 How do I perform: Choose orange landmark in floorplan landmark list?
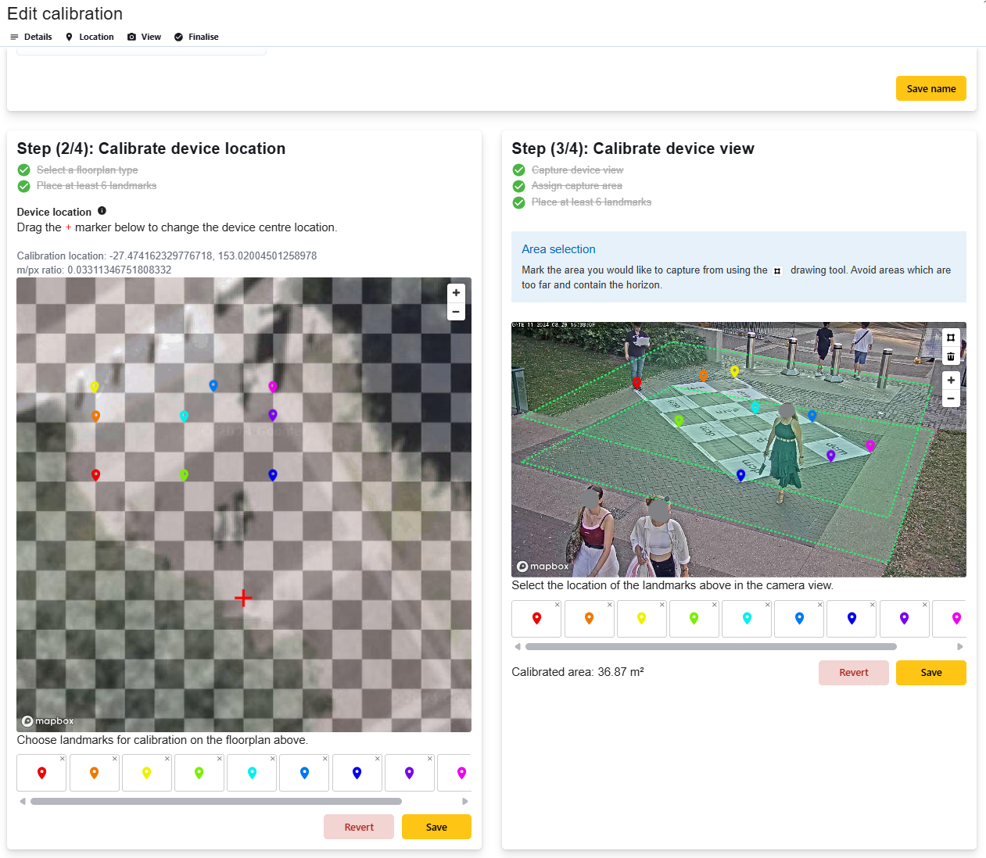[94, 773]
